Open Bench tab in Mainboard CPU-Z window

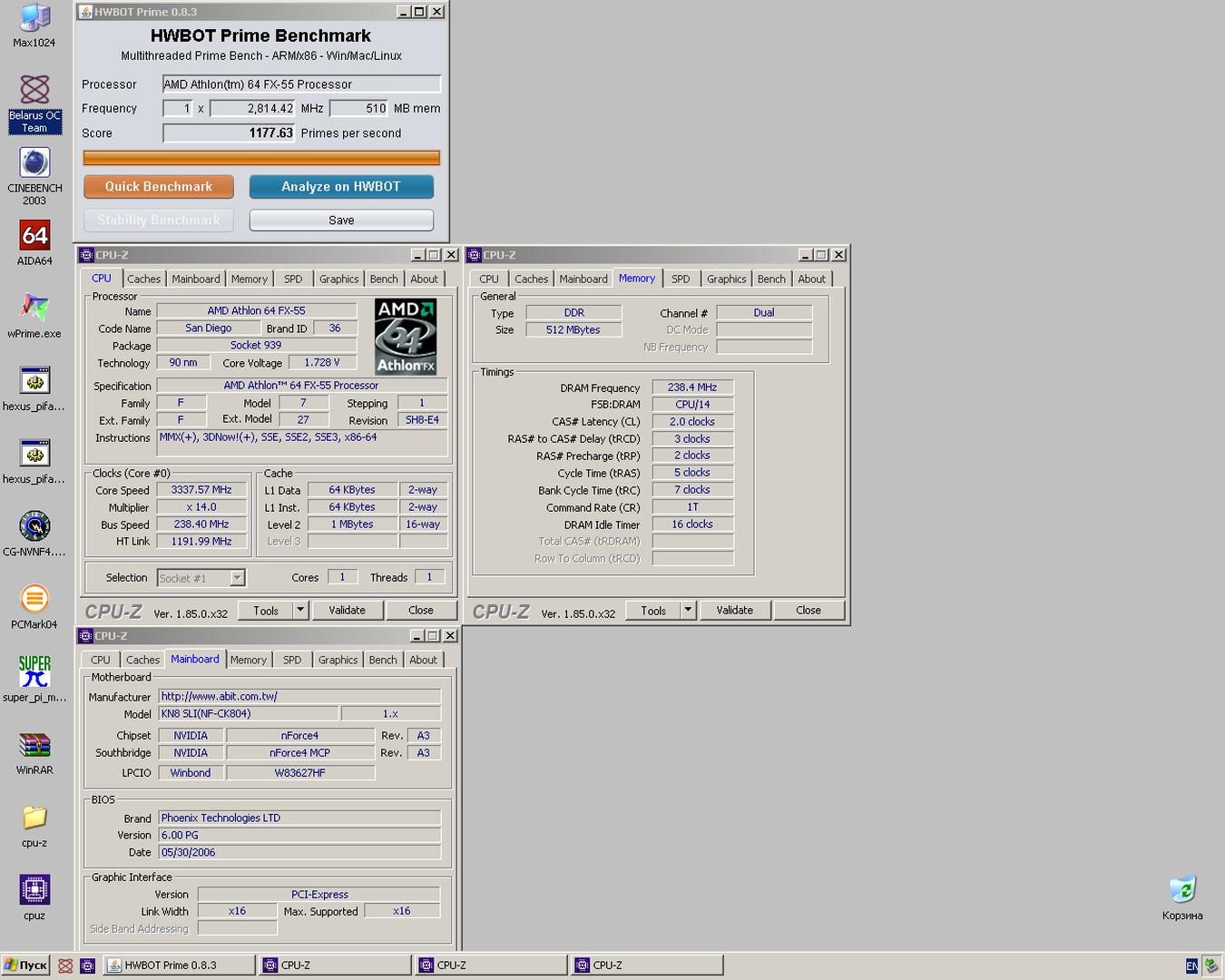coord(383,661)
